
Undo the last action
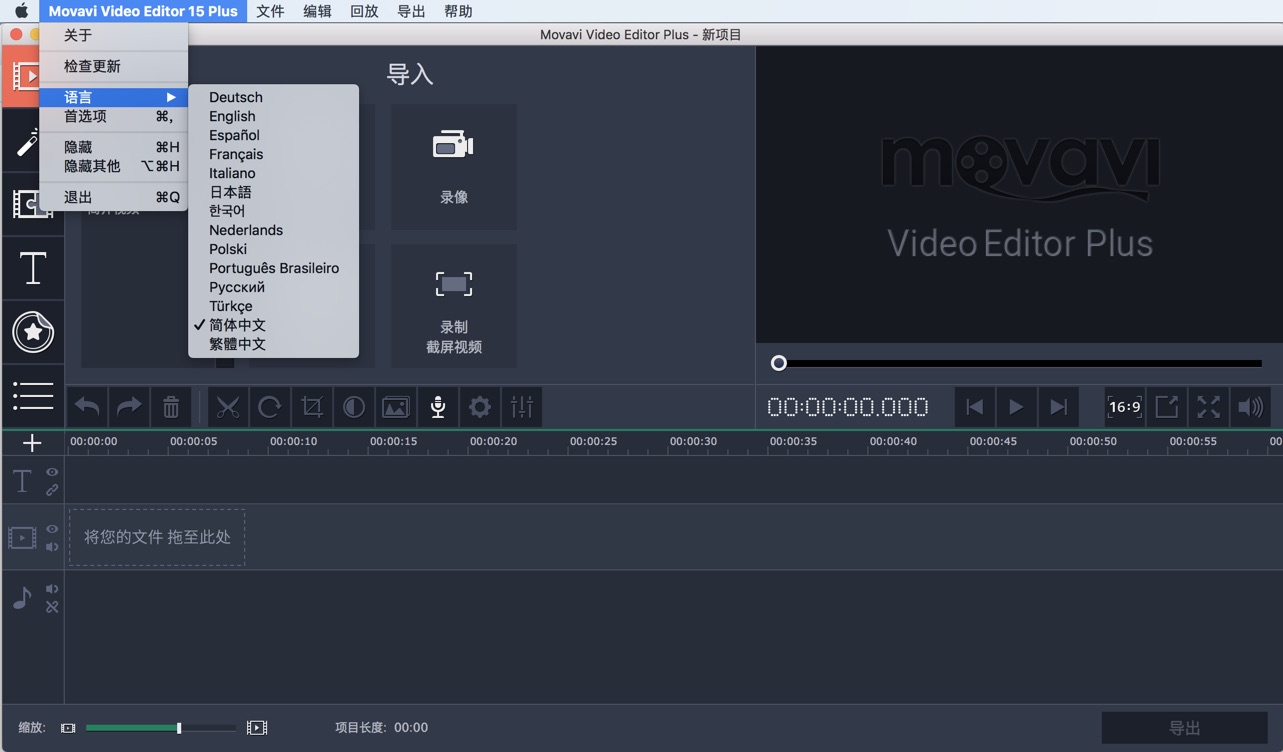86,406
